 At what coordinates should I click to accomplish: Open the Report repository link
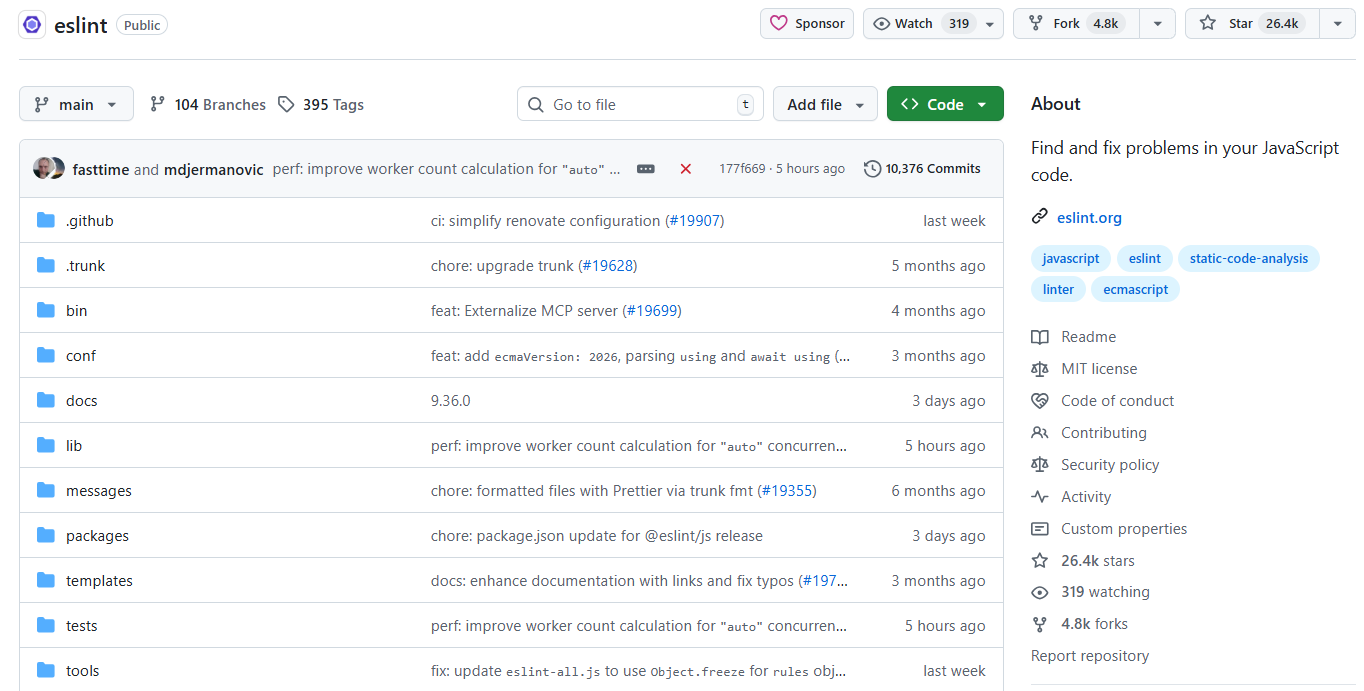pos(1090,656)
